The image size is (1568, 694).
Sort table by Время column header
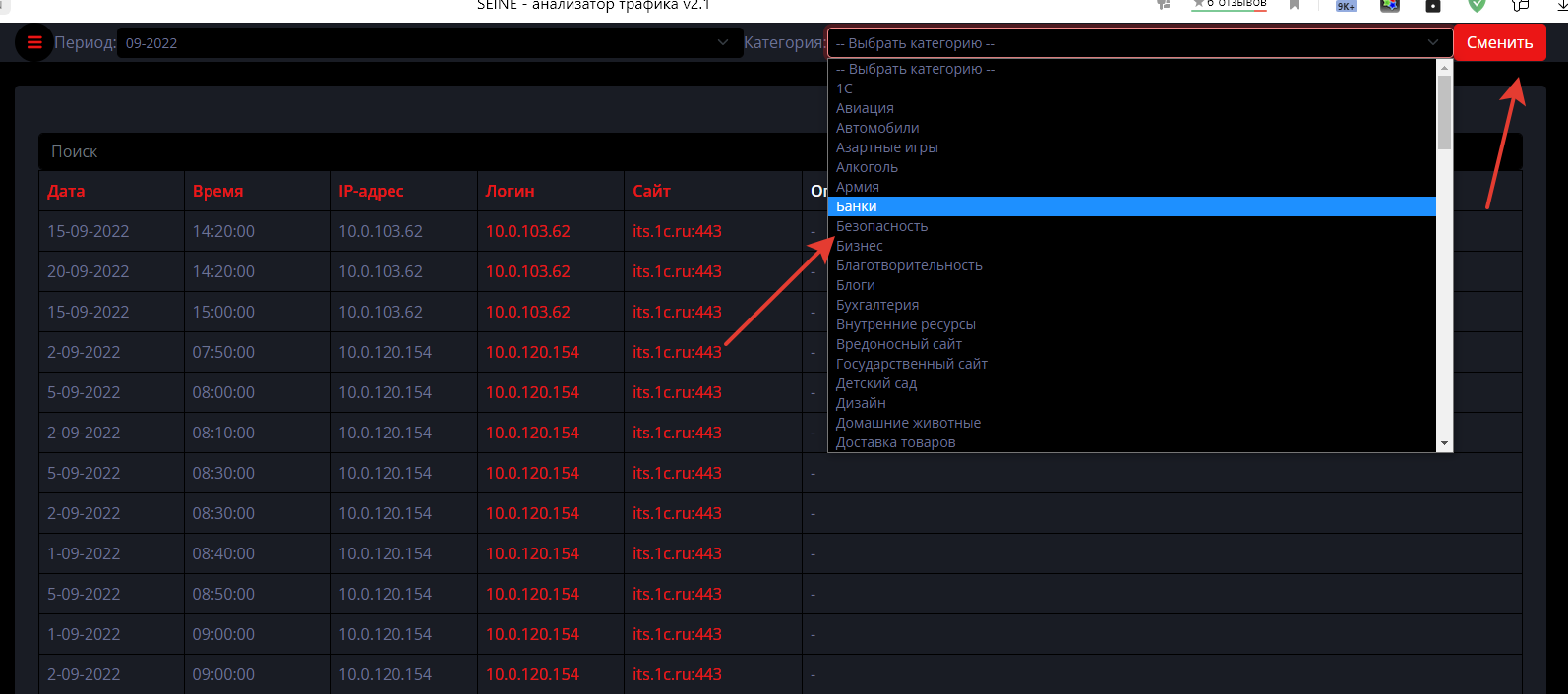click(x=217, y=191)
